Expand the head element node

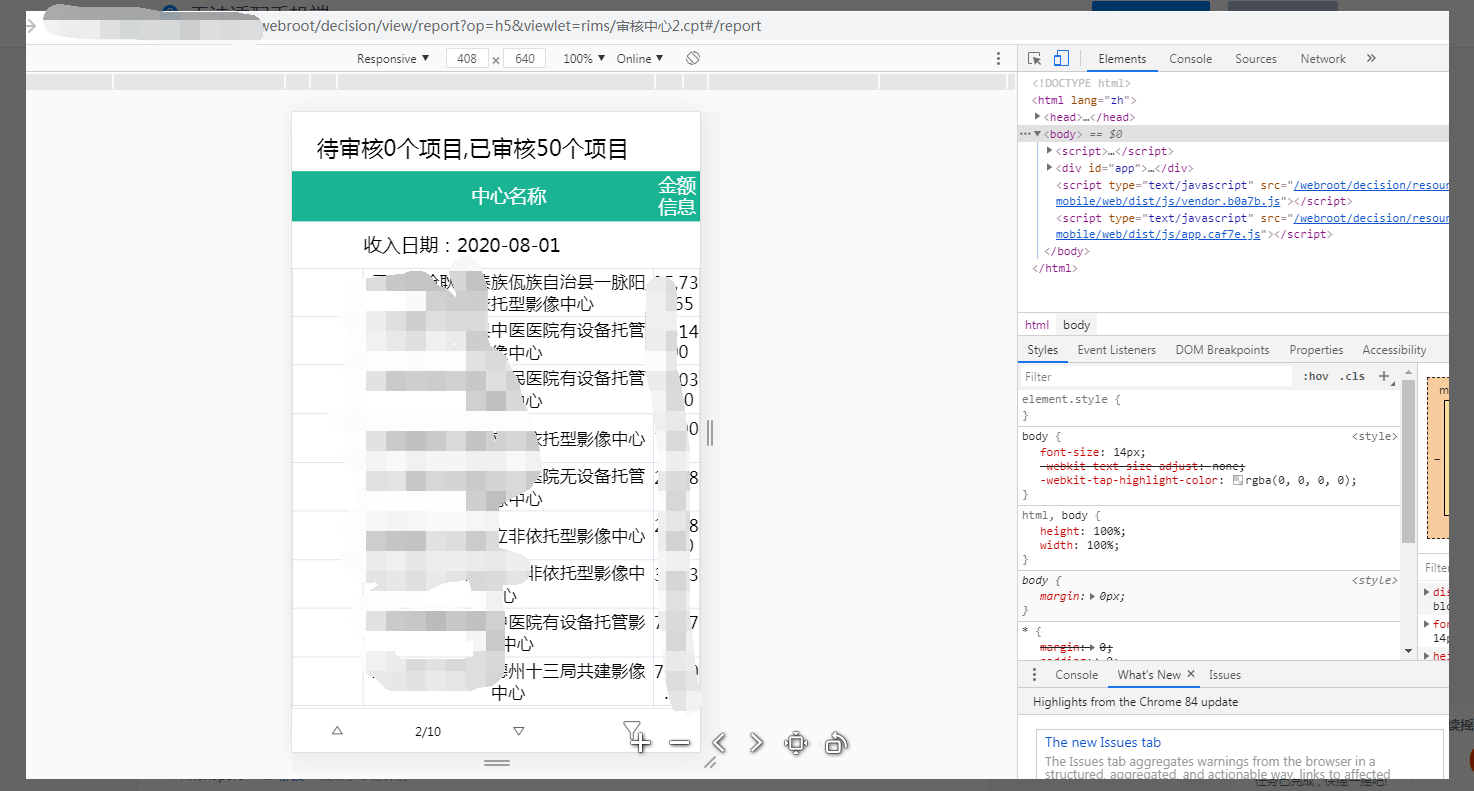tap(1038, 117)
